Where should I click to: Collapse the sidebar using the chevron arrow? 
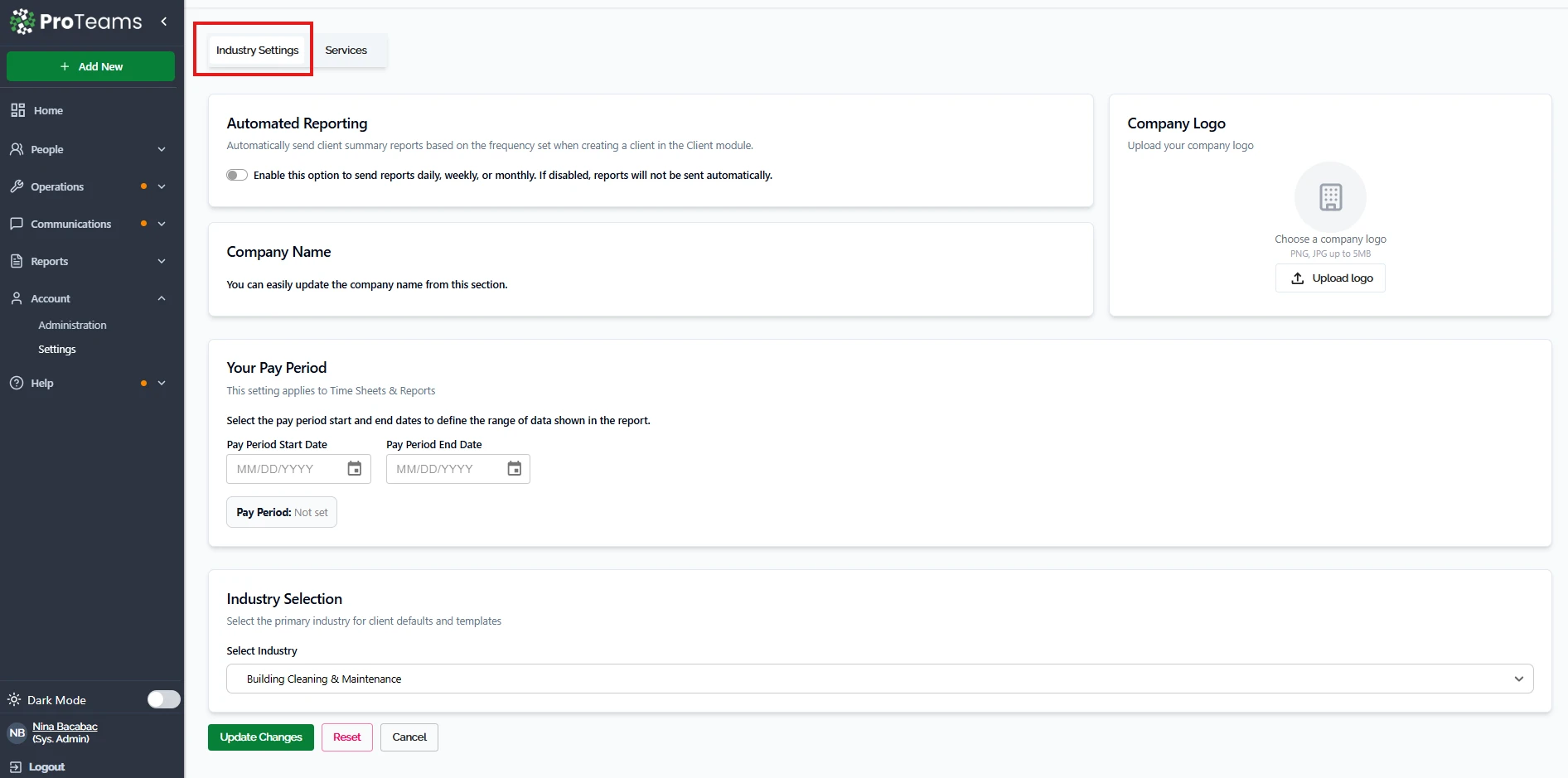coord(164,22)
